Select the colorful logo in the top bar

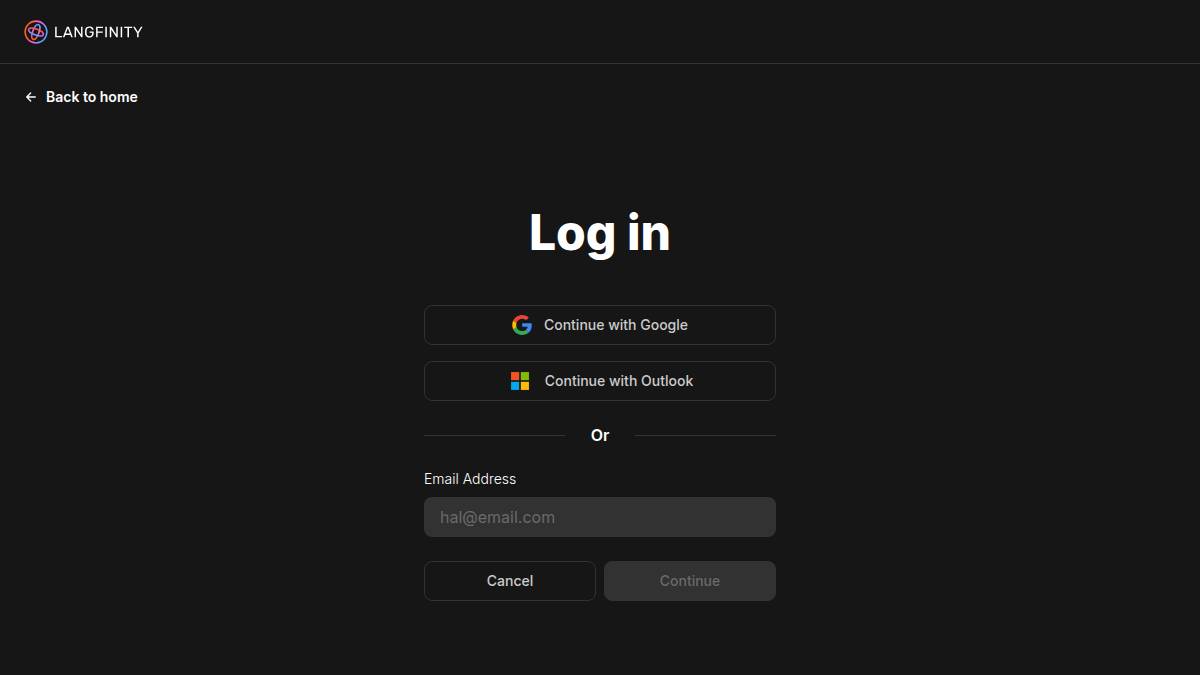tap(36, 31)
